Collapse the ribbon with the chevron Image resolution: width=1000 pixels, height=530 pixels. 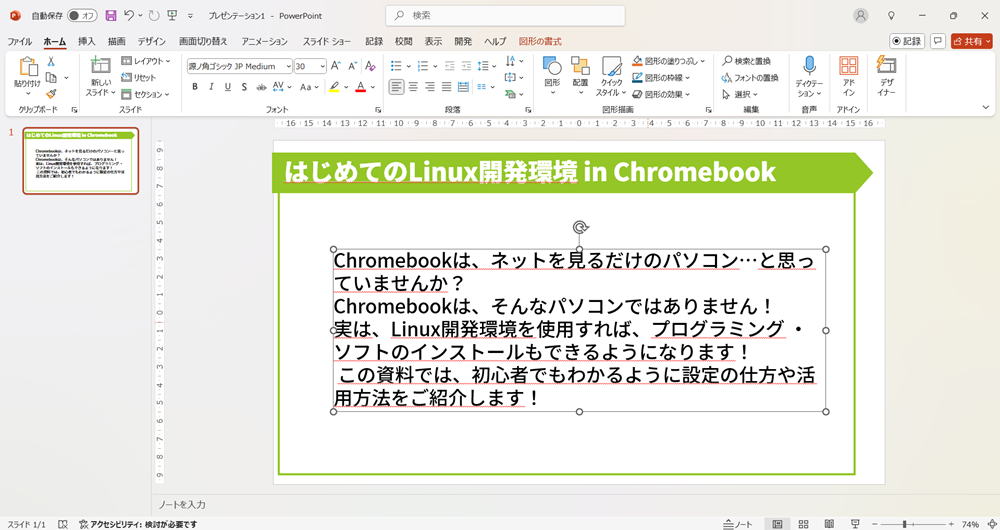click(986, 108)
